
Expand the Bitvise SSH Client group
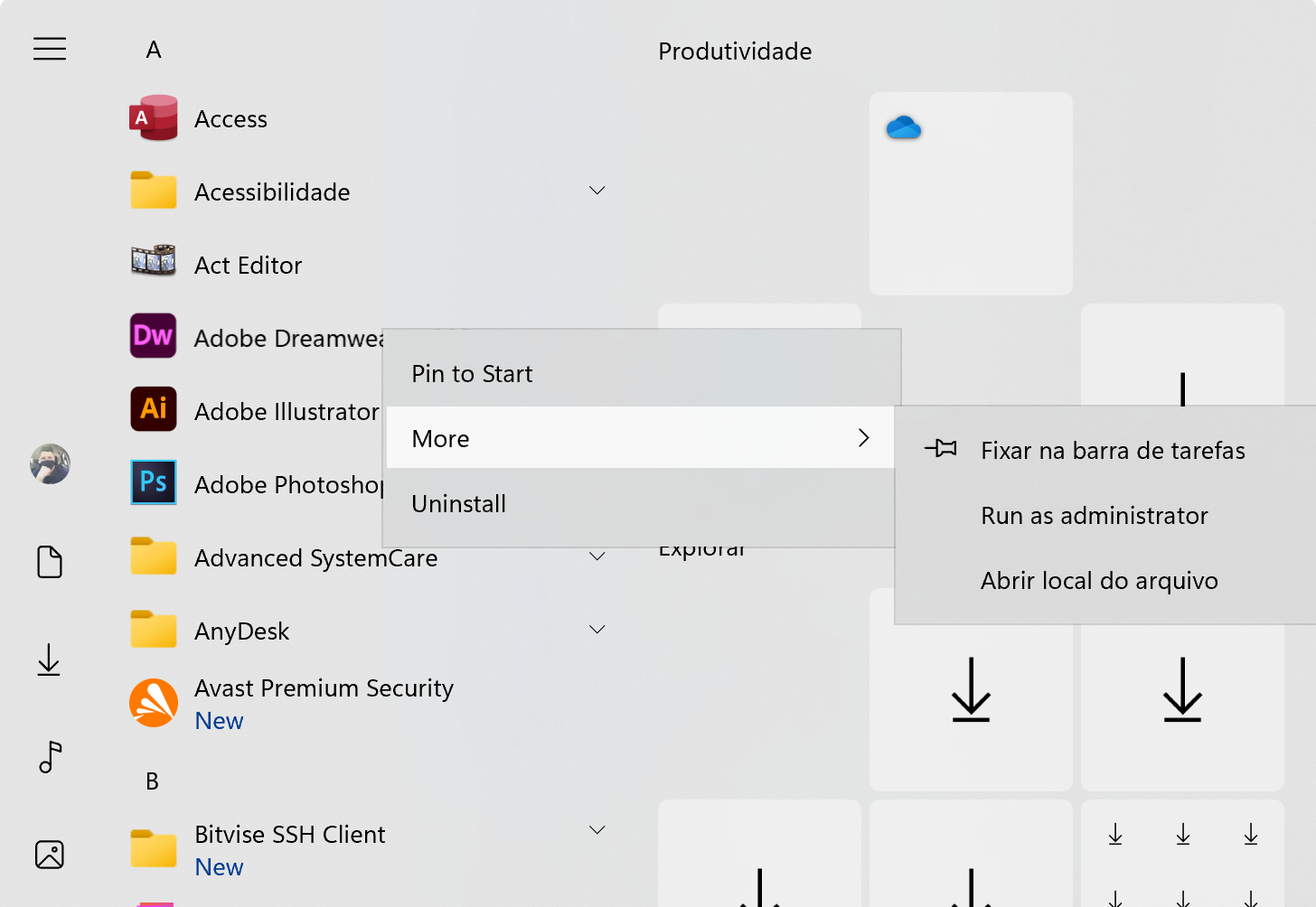pos(597,829)
